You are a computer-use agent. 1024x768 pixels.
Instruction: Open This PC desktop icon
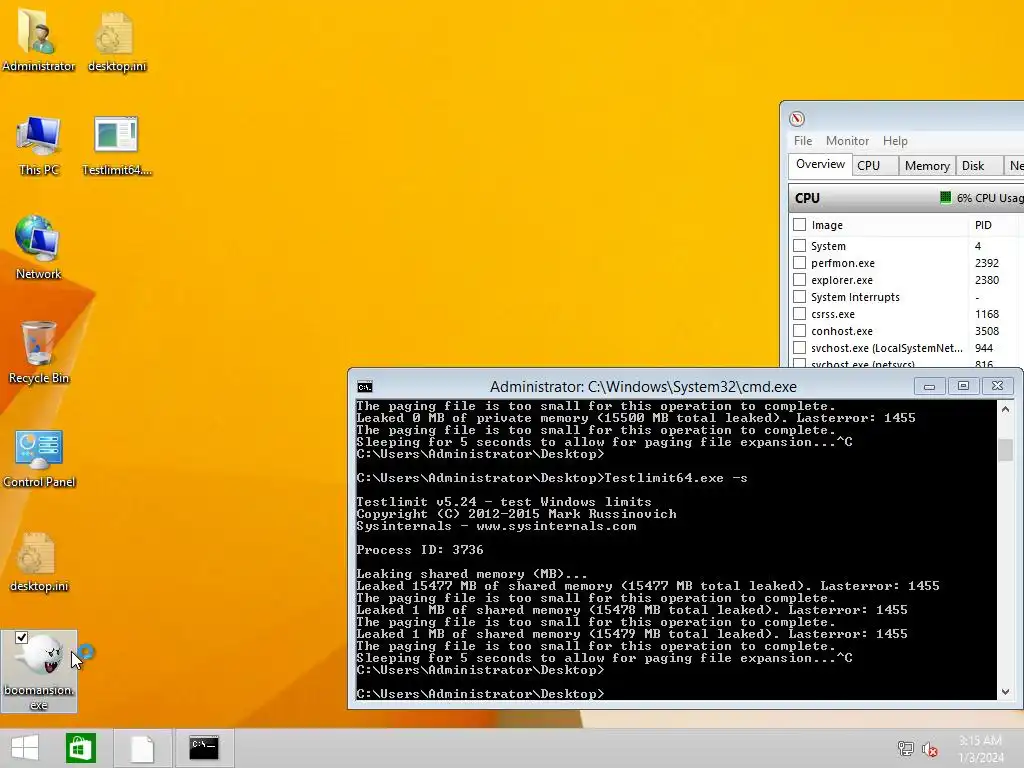pyautogui.click(x=38, y=145)
